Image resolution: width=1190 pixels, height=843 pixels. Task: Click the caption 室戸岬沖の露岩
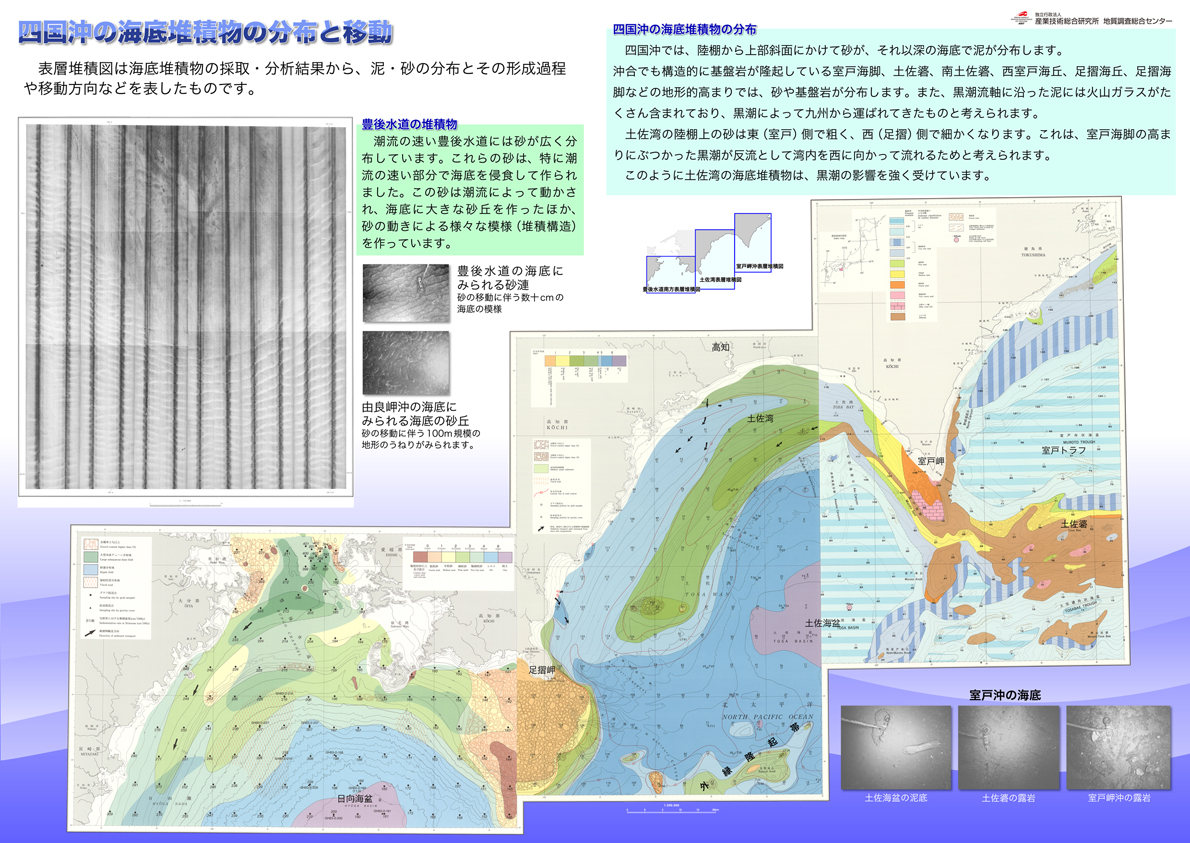click(1119, 797)
